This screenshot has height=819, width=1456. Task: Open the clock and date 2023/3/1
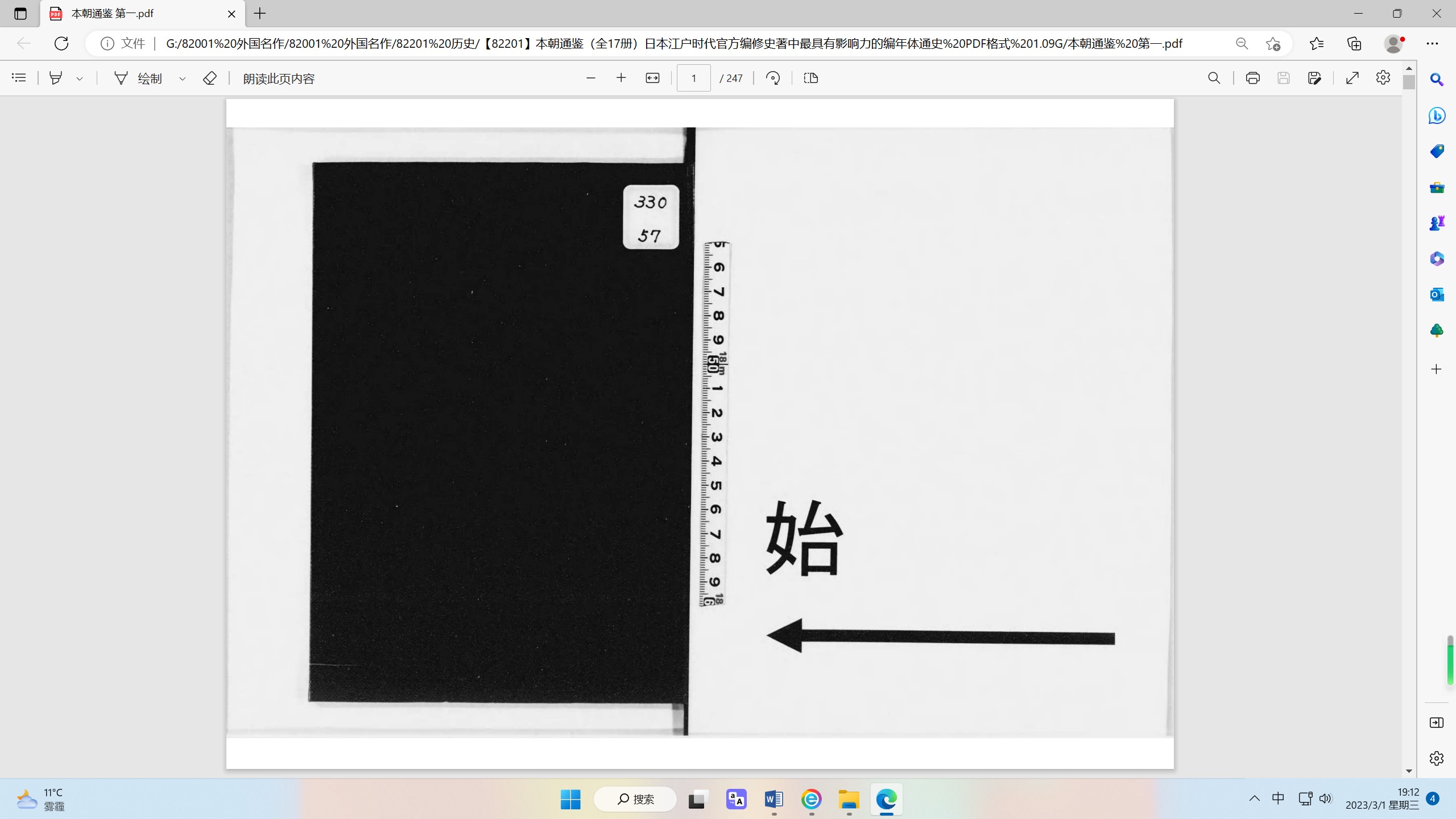point(1382,799)
